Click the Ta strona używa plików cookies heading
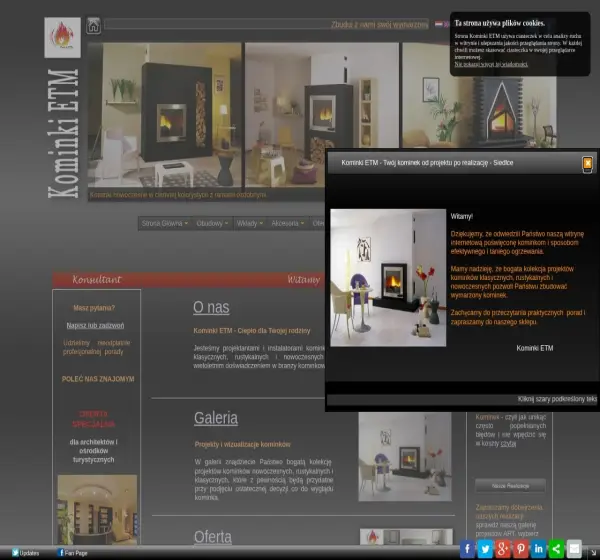The height and width of the screenshot is (560, 600). [499, 23]
